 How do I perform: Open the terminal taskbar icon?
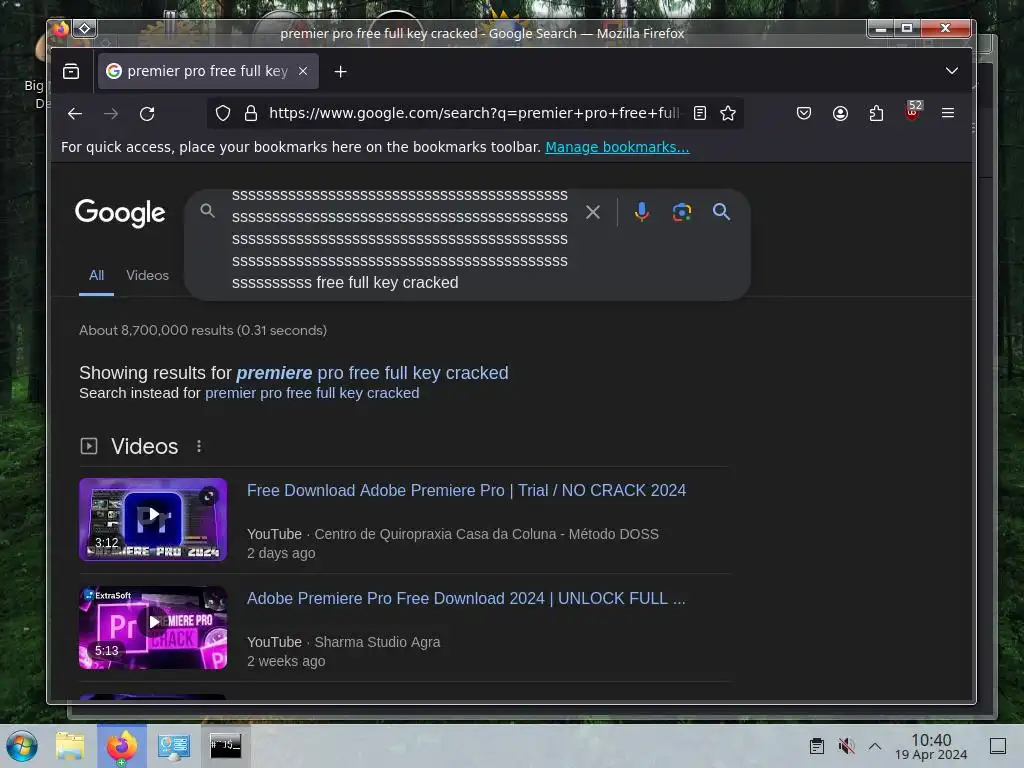point(225,746)
